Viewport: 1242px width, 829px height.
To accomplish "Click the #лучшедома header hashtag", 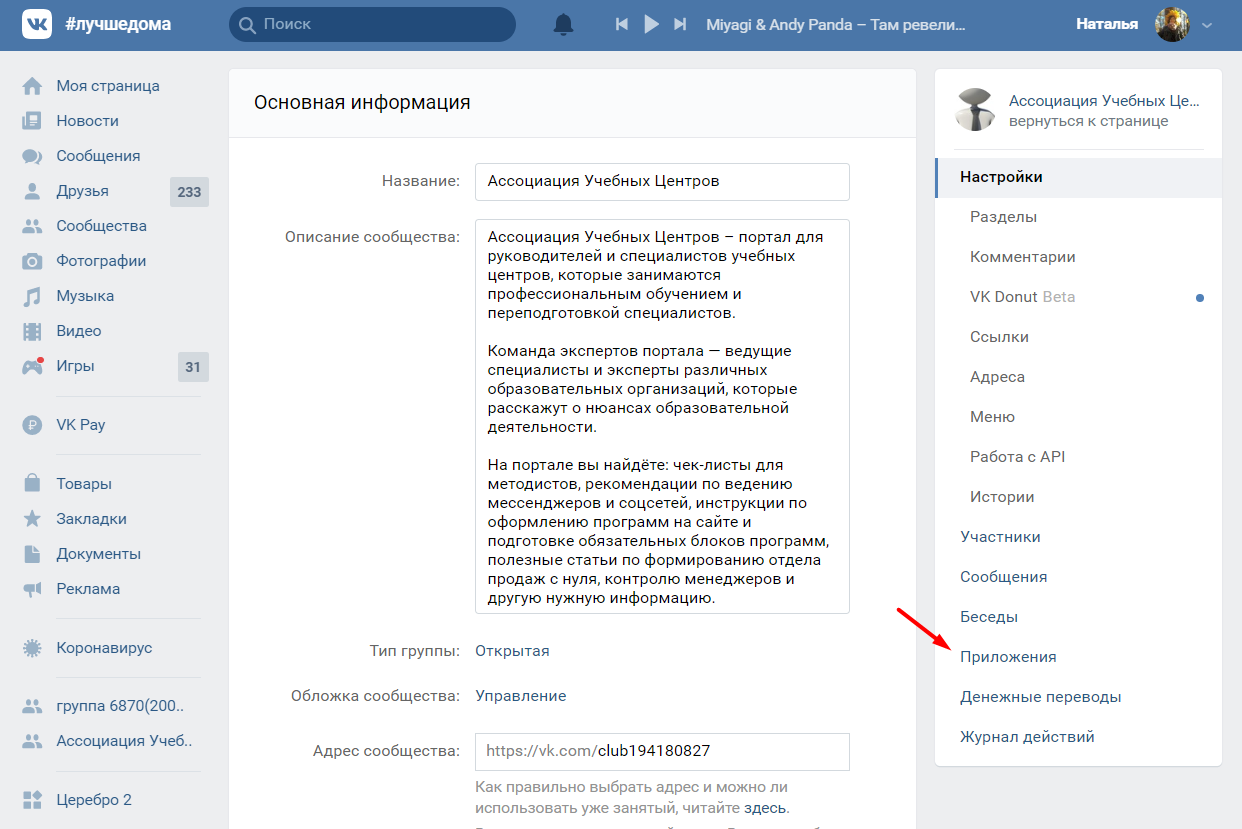I will point(118,24).
